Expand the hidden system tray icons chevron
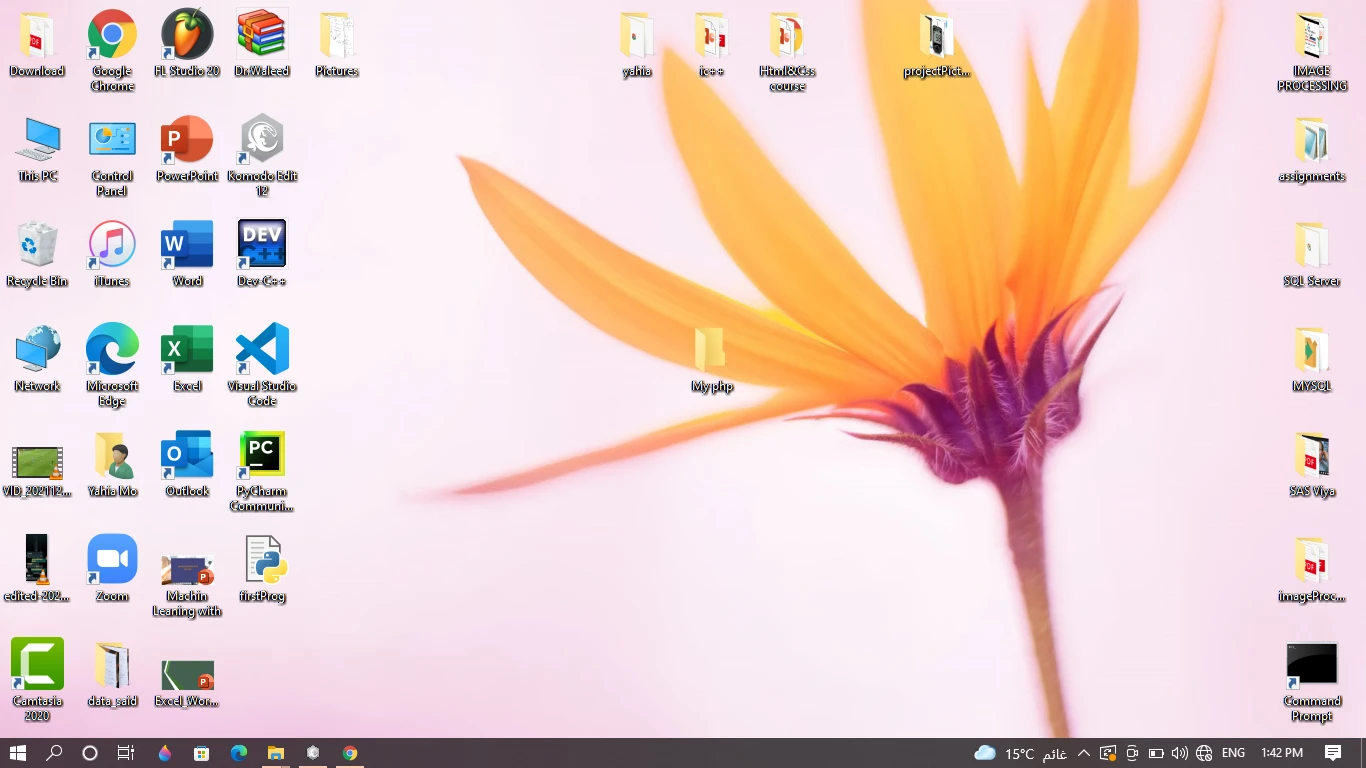The width and height of the screenshot is (1366, 768). 1083,753
